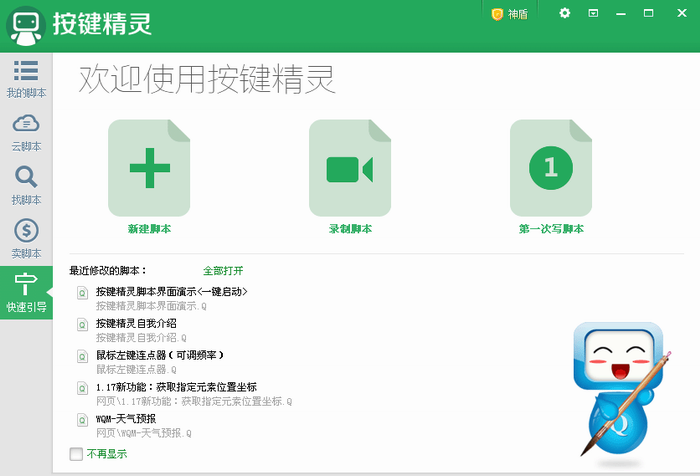Click the 新建脚本 plus icon
Screen dimensions: 700x476
[149, 169]
